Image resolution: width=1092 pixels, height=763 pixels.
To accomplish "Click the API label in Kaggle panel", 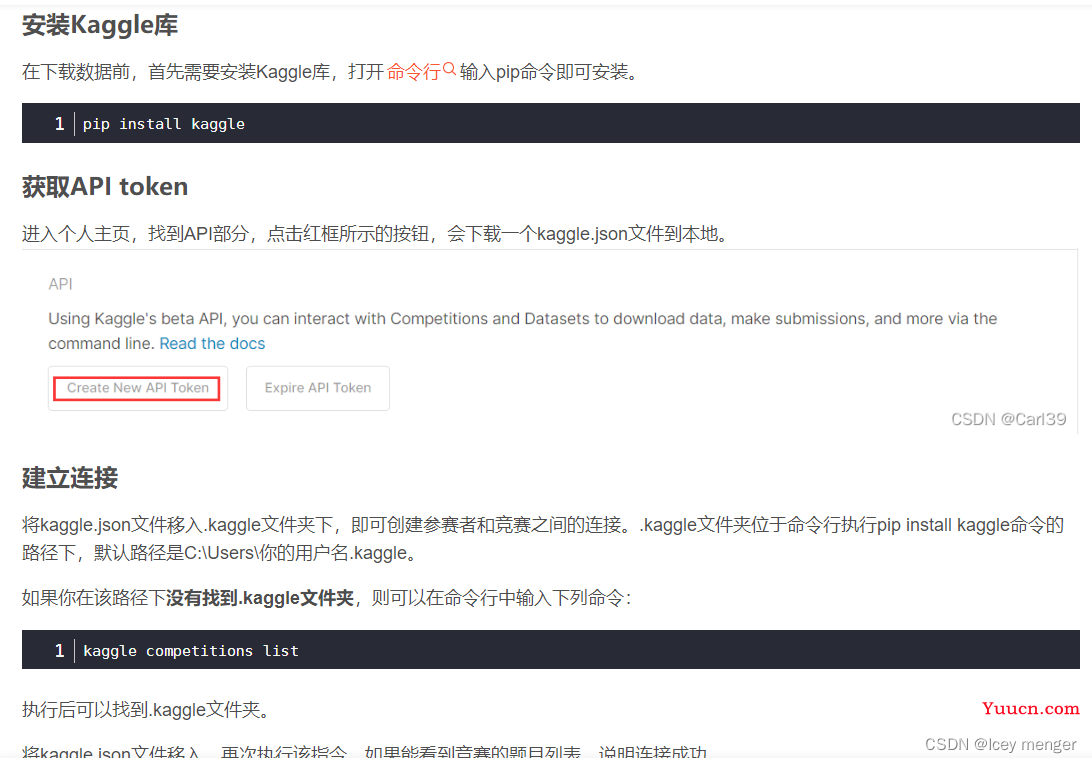I will (61, 284).
